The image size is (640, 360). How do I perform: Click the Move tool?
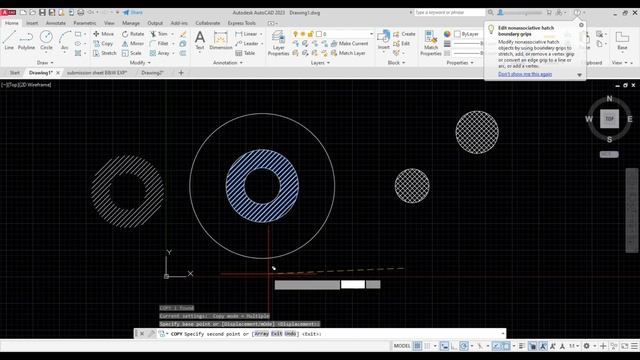103,34
